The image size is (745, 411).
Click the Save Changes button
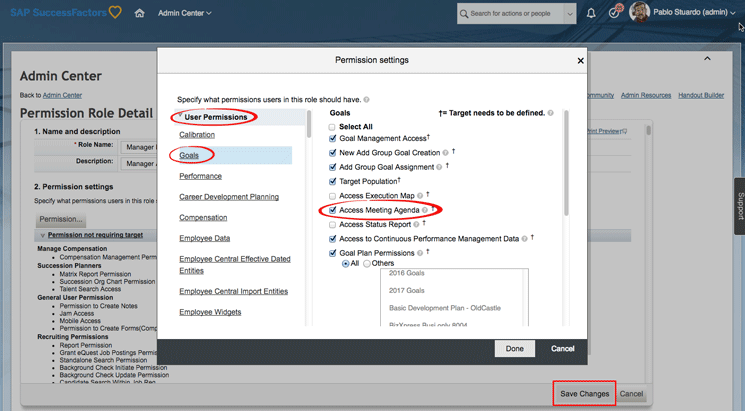[584, 393]
